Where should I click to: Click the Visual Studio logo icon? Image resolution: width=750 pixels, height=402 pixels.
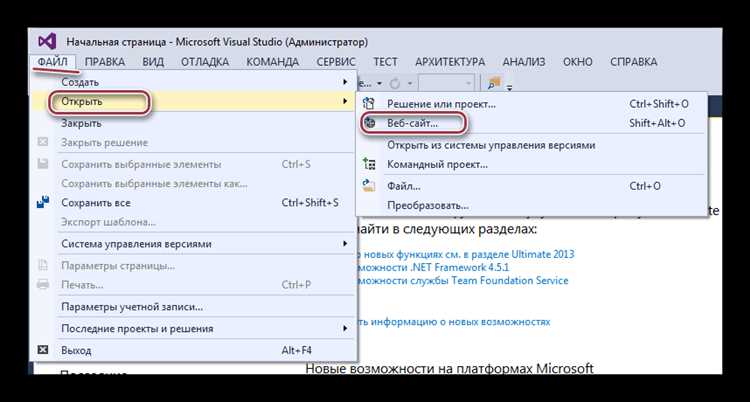point(47,42)
